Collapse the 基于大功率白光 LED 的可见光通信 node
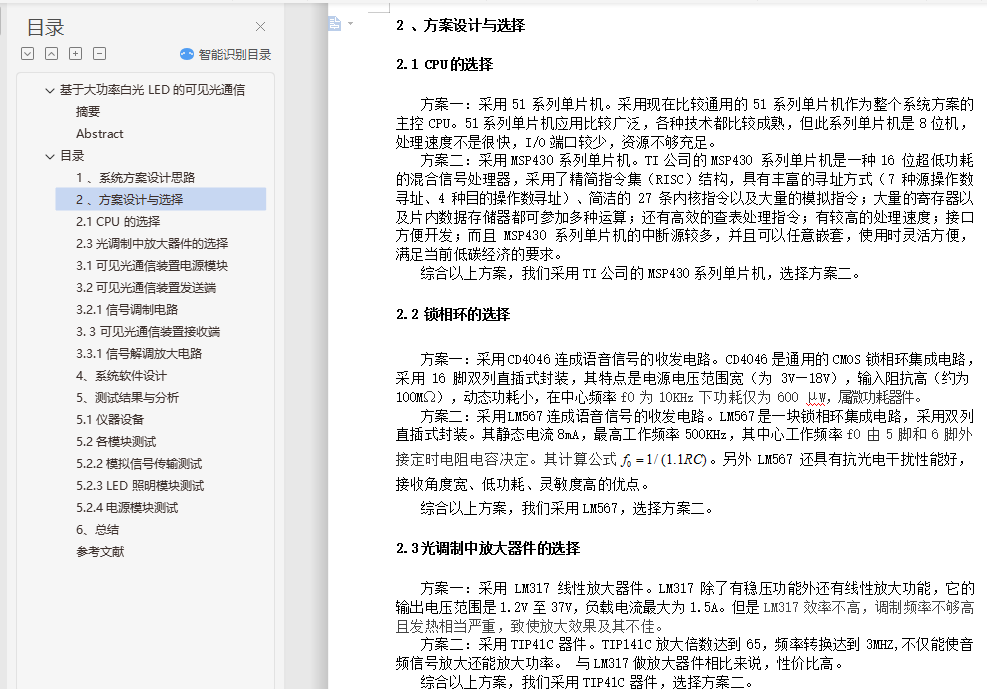The image size is (987, 689). tap(50, 90)
